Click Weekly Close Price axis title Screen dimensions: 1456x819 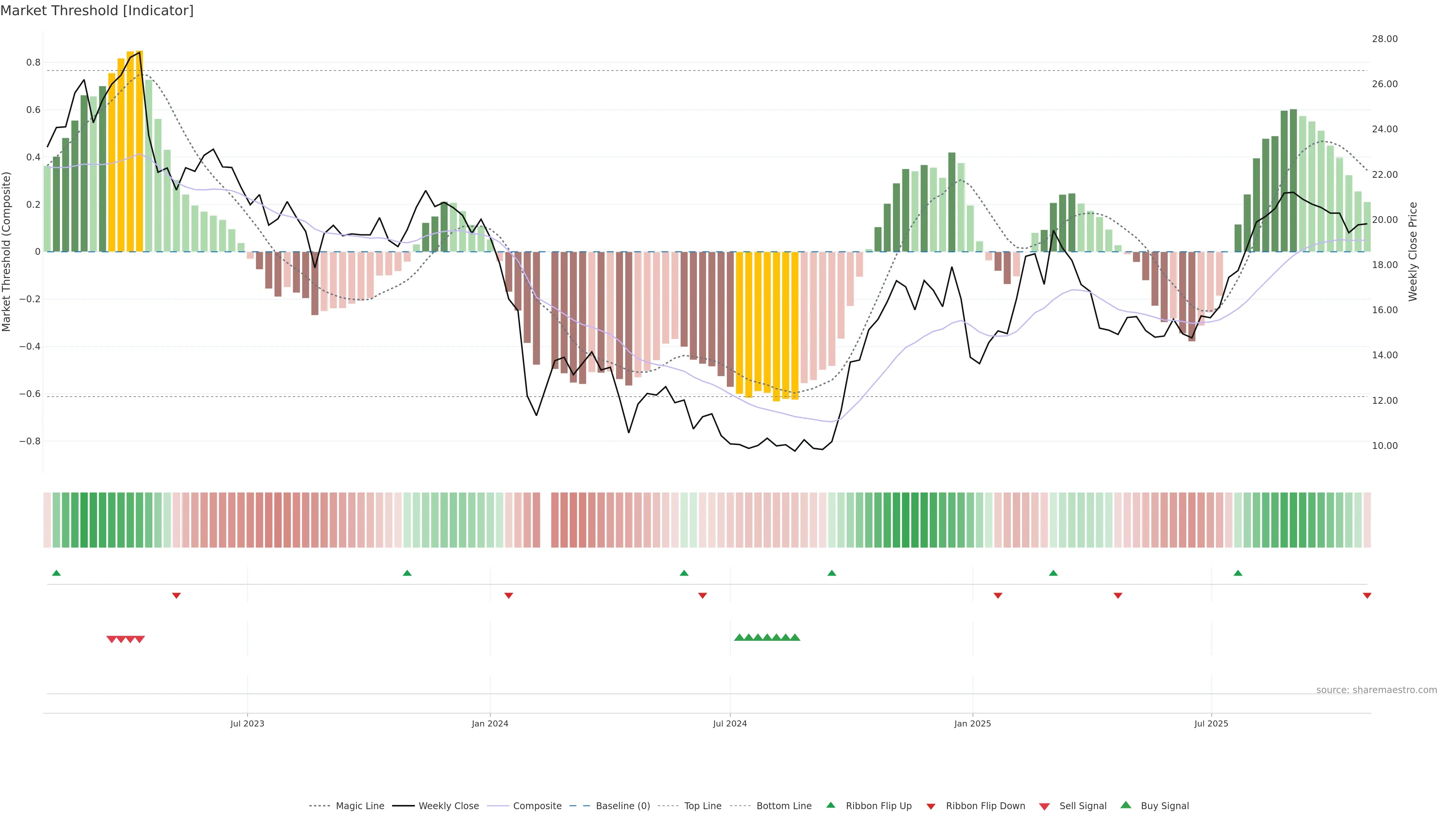tap(1412, 251)
